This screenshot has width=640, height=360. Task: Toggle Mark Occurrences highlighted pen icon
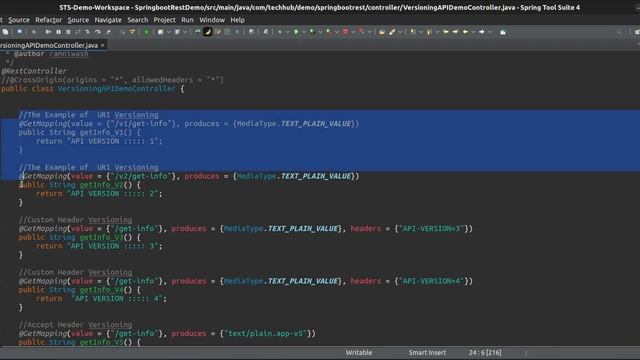pos(207,32)
